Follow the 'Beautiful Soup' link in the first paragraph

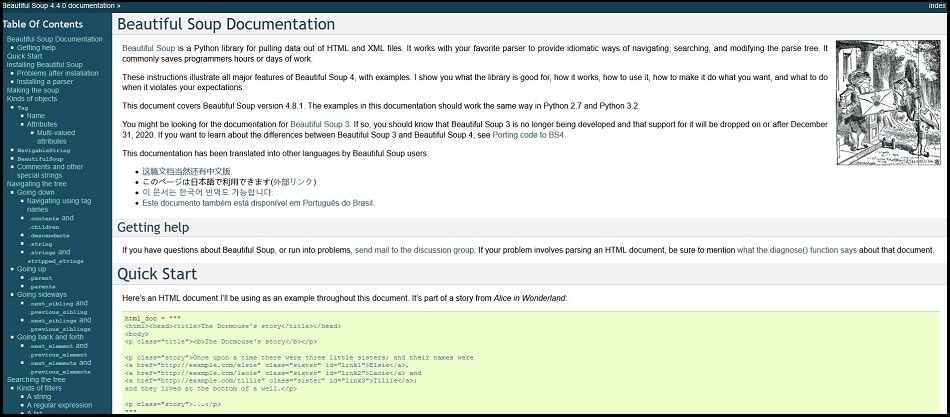[148, 48]
